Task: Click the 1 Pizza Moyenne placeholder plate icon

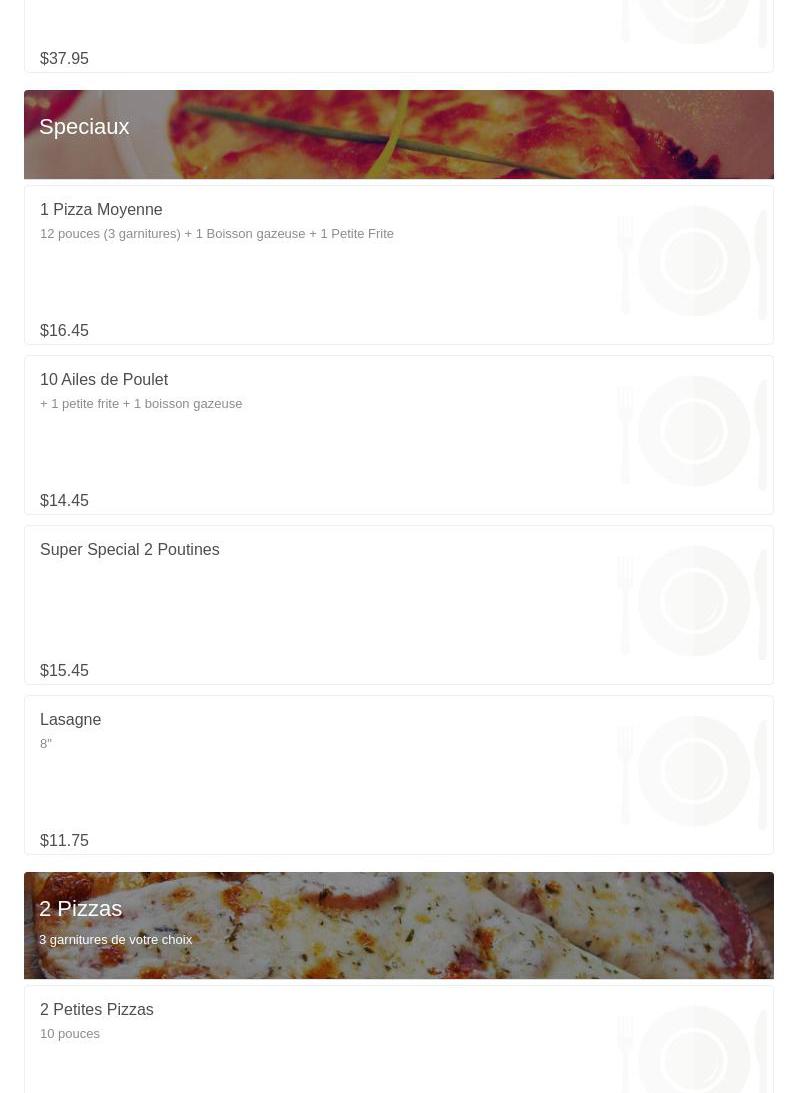Action: (693, 261)
